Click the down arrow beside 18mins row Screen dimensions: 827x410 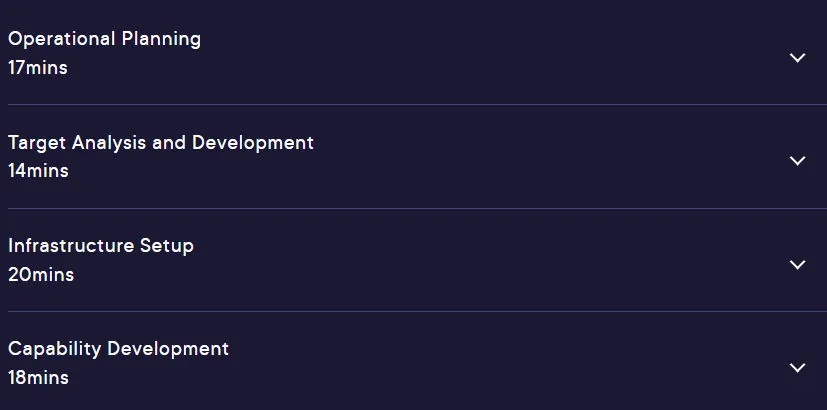coord(797,367)
